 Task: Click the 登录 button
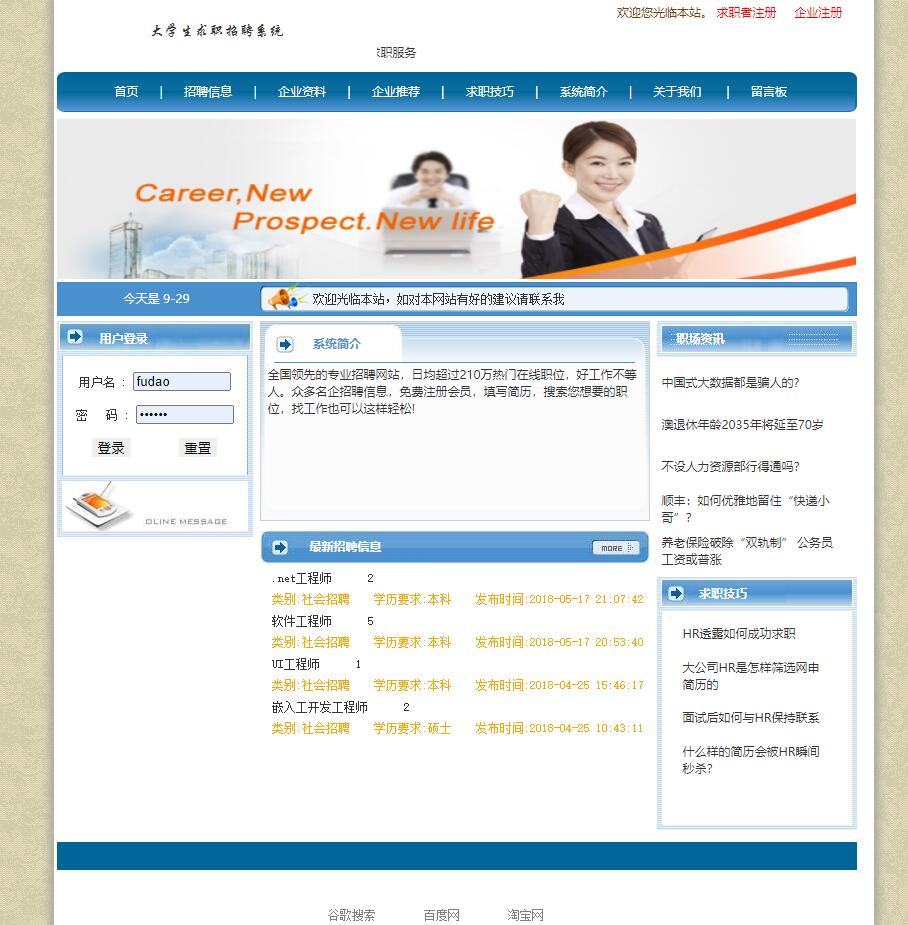[111, 447]
